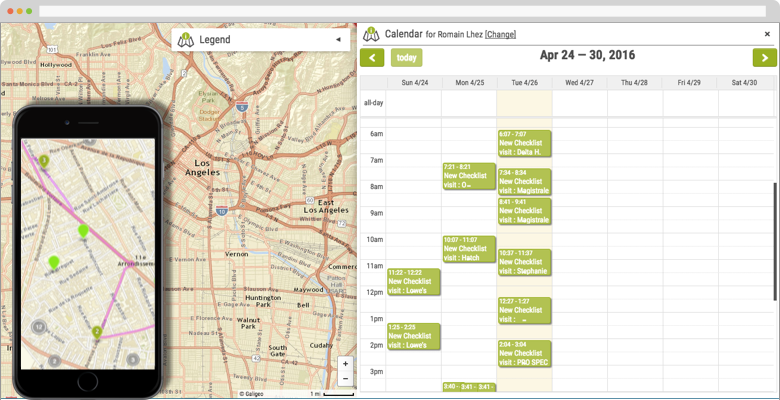The image size is (780, 400).
Task: Click the Change user link
Action: pyautogui.click(x=500, y=35)
